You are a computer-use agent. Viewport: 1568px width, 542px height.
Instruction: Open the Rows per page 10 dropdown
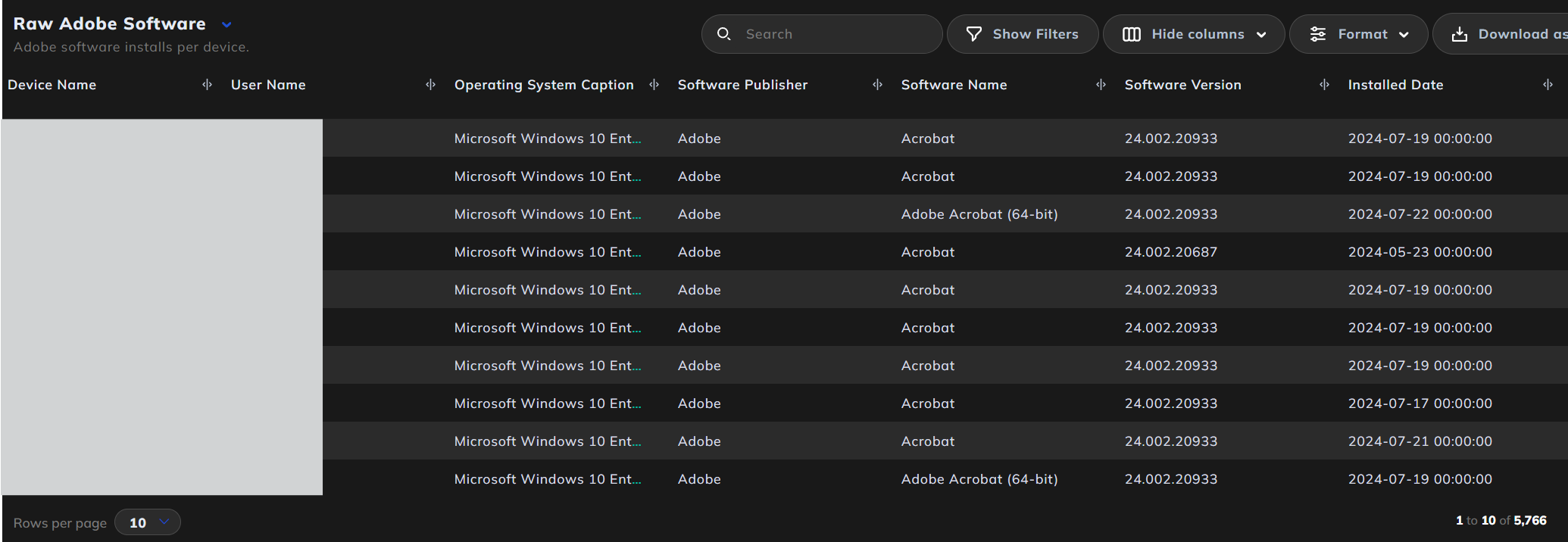(148, 522)
